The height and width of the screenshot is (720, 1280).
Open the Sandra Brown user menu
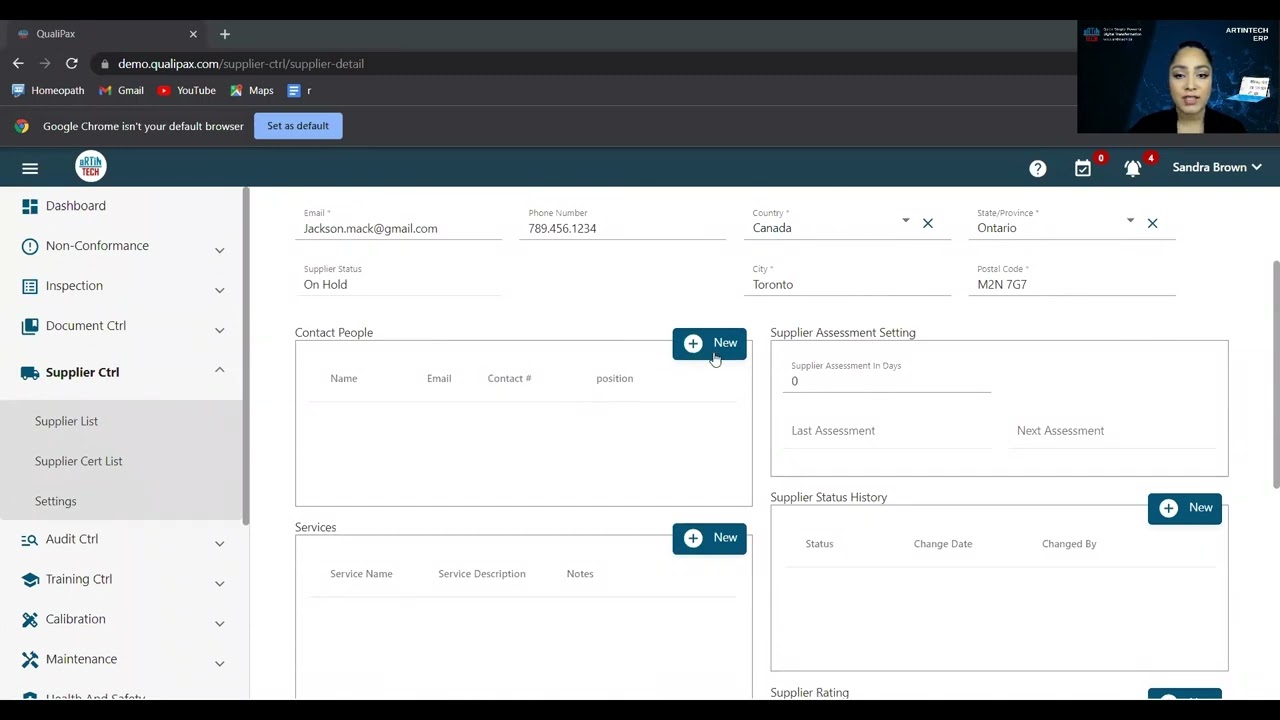tap(1216, 168)
